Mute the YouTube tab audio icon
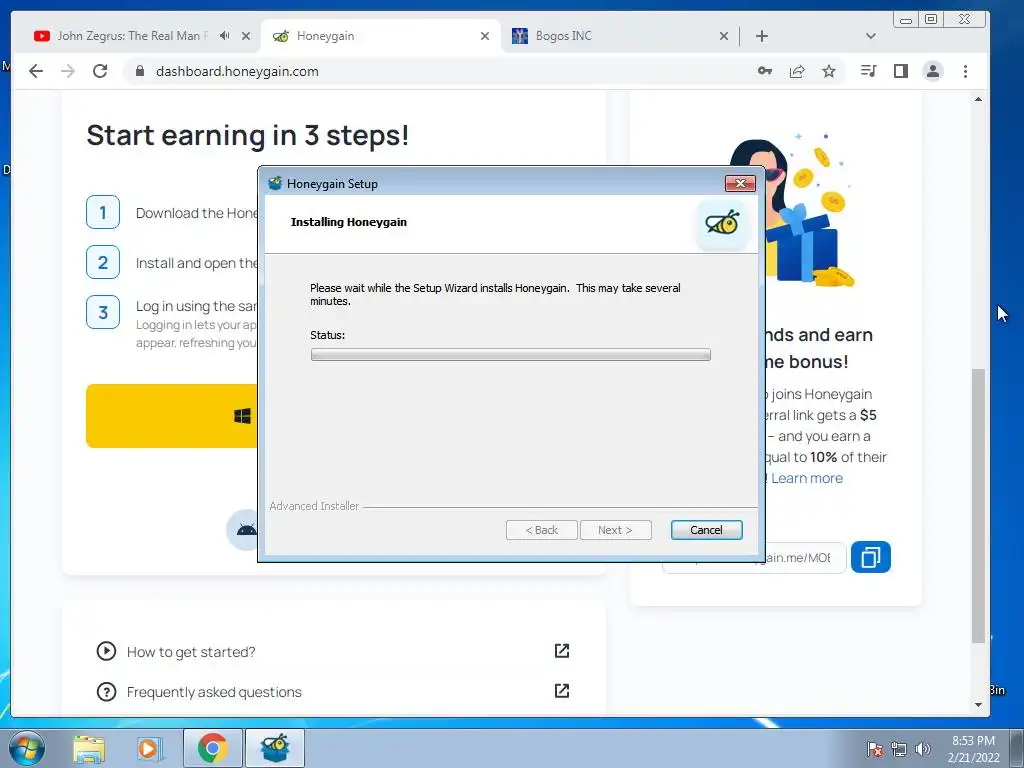Screen dimensions: 1024x768 [x=225, y=36]
